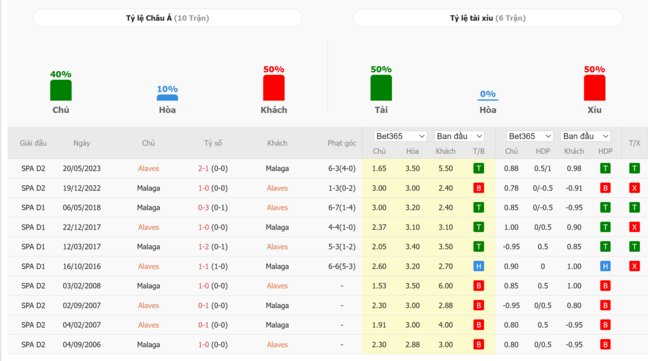The width and height of the screenshot is (650, 361).
Task: Click blue H HDP badge in 16/10/2016 row
Action: coord(605,266)
